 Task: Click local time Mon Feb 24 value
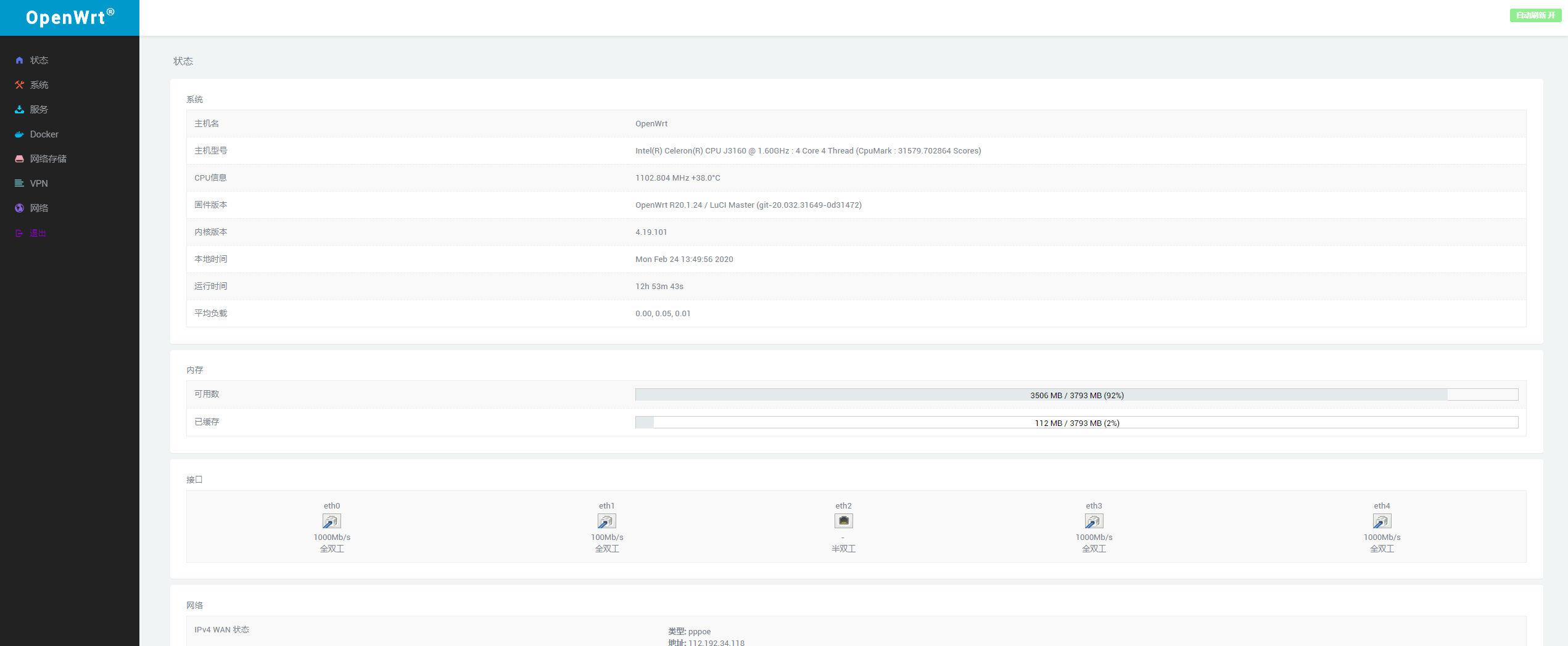tap(684, 260)
